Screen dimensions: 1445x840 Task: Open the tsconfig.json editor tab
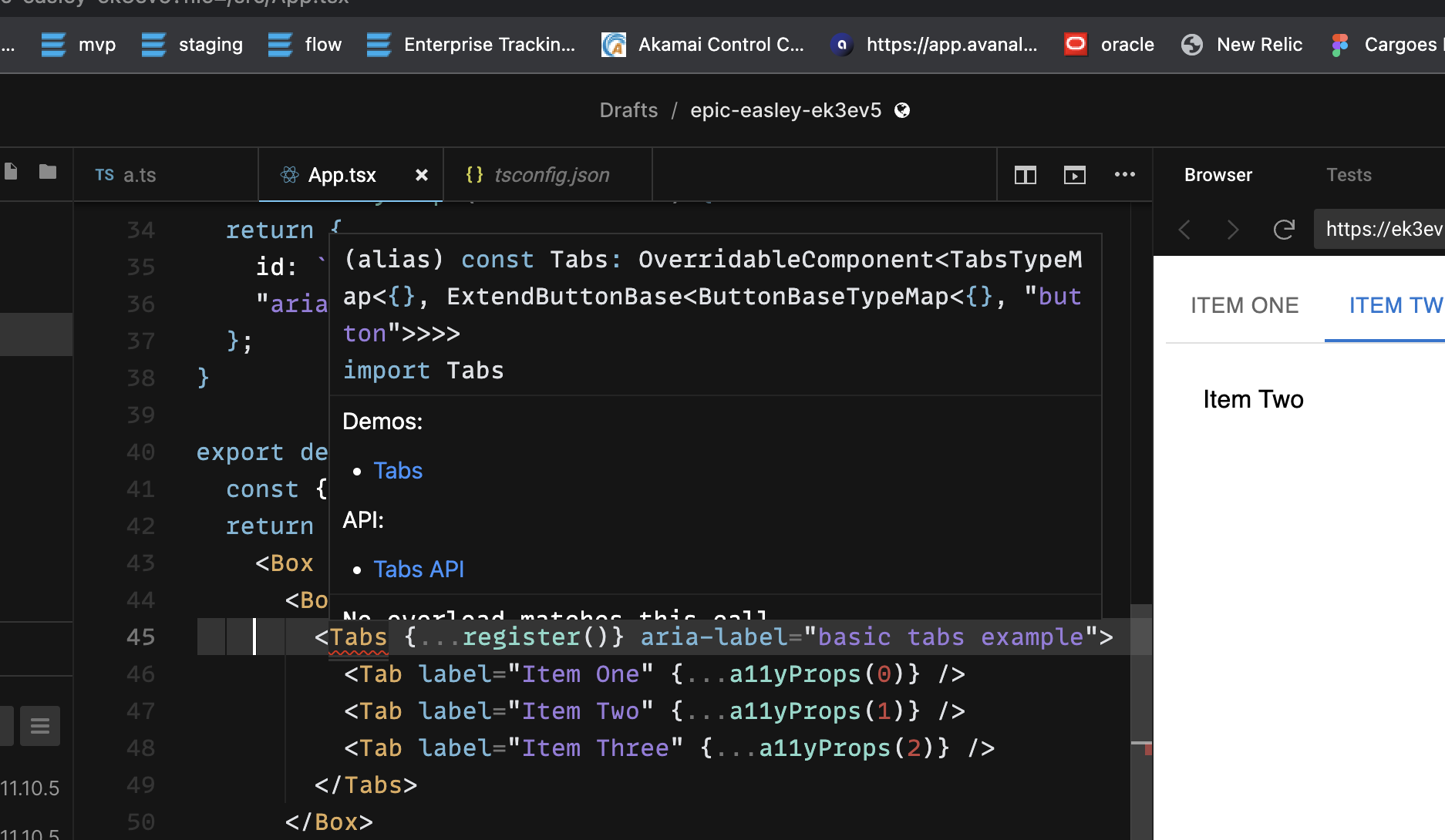coord(548,175)
